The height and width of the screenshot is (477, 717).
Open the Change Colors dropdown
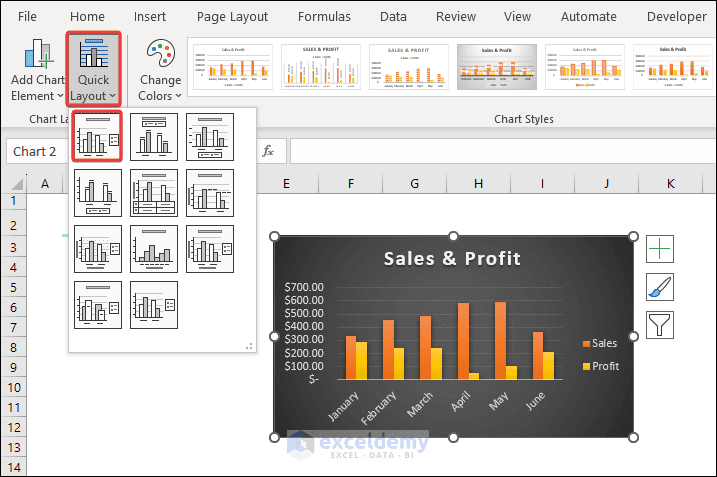click(160, 70)
